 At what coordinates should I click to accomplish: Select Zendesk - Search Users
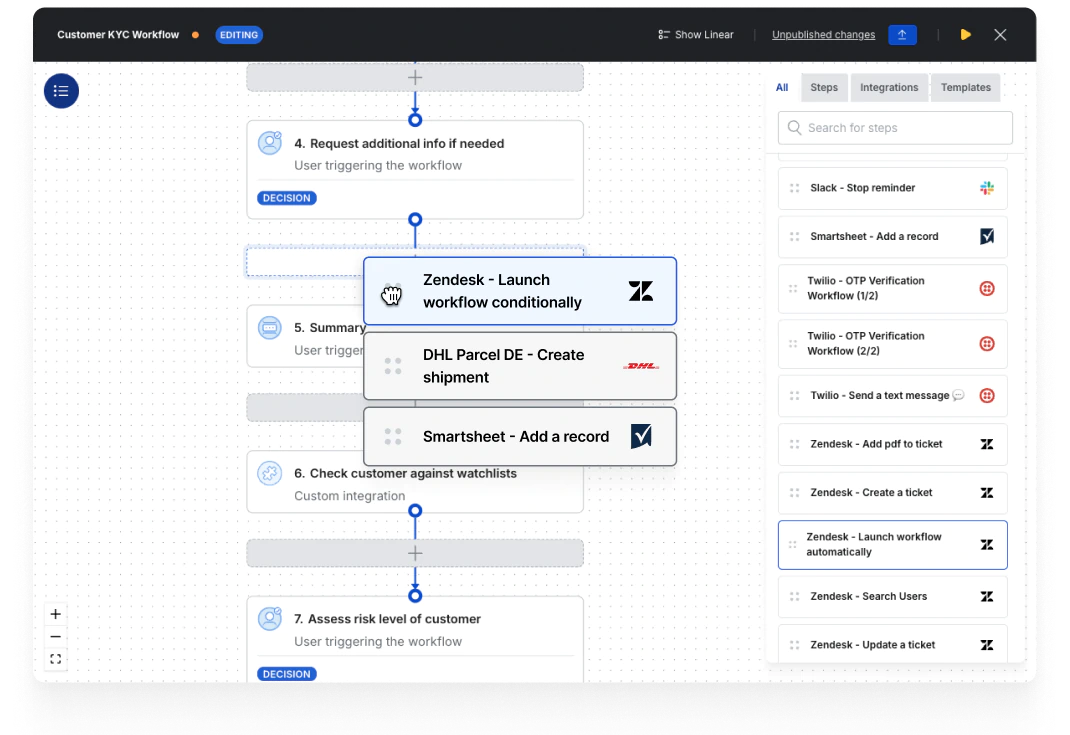pos(892,596)
